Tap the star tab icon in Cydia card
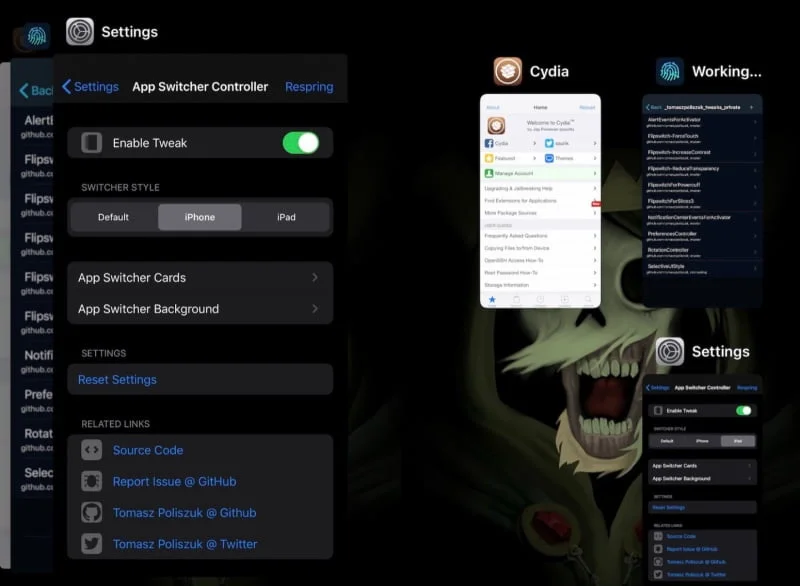 click(492, 299)
